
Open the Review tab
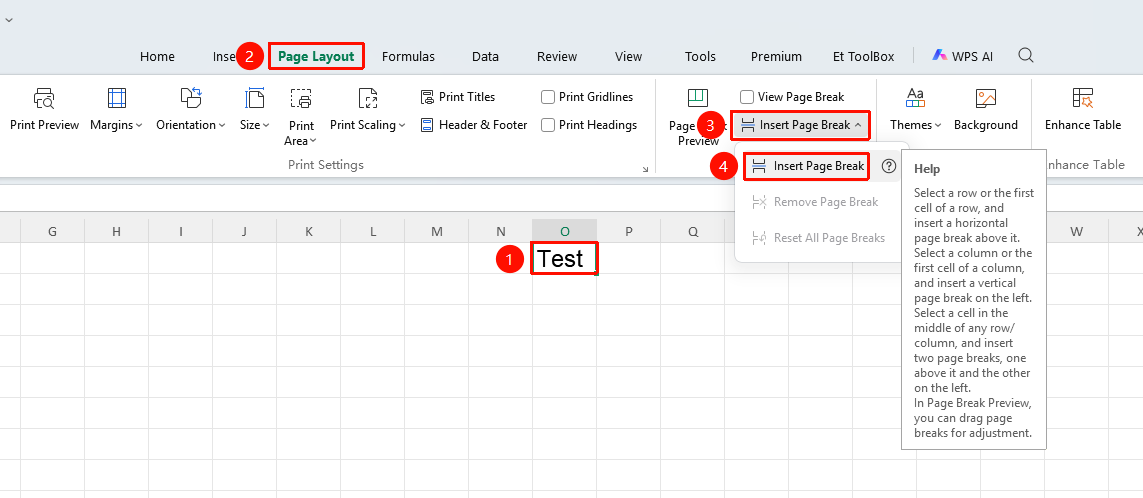557,56
